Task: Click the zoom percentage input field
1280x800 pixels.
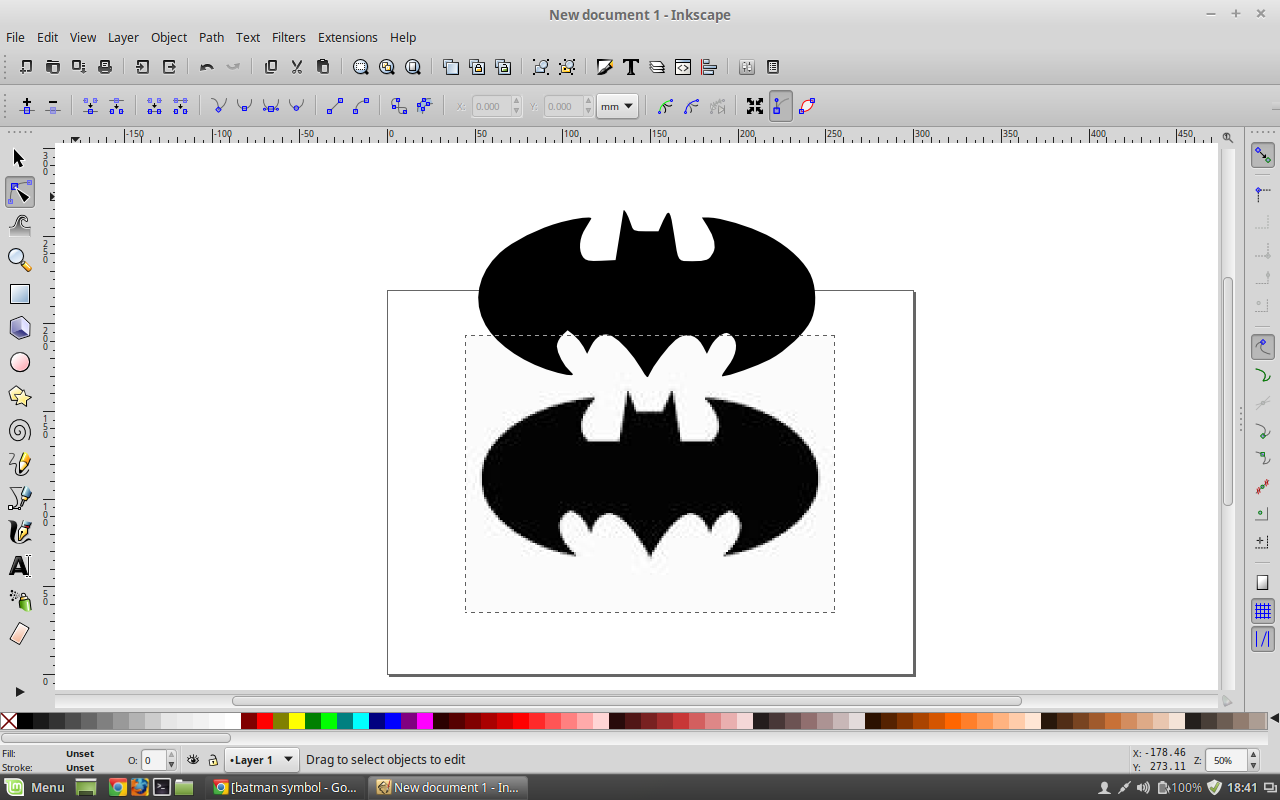Action: click(x=1226, y=760)
